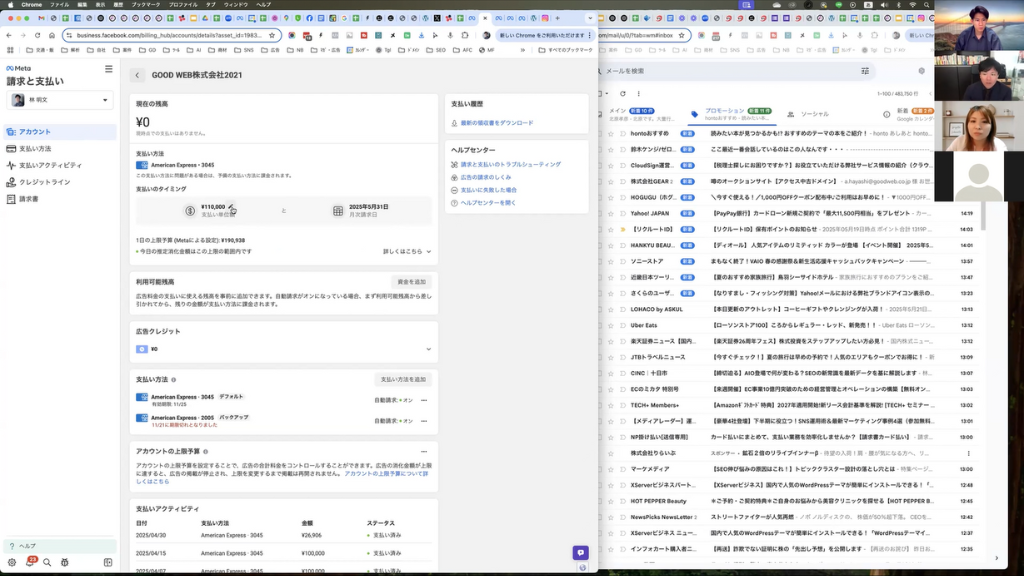Star the LOHACO by ASKUL email
The image size is (1024, 576).
611,310
